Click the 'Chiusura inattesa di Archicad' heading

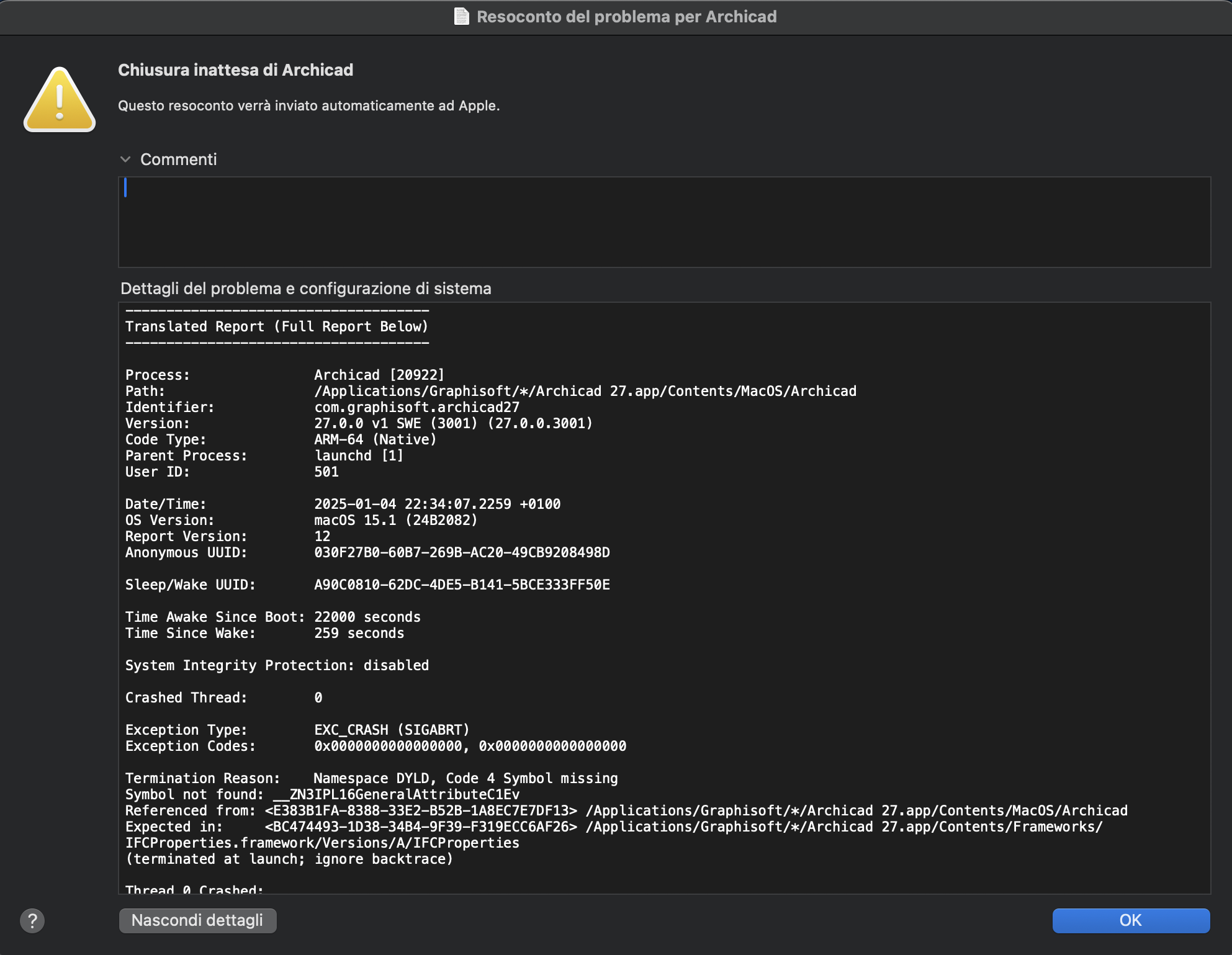(x=235, y=69)
